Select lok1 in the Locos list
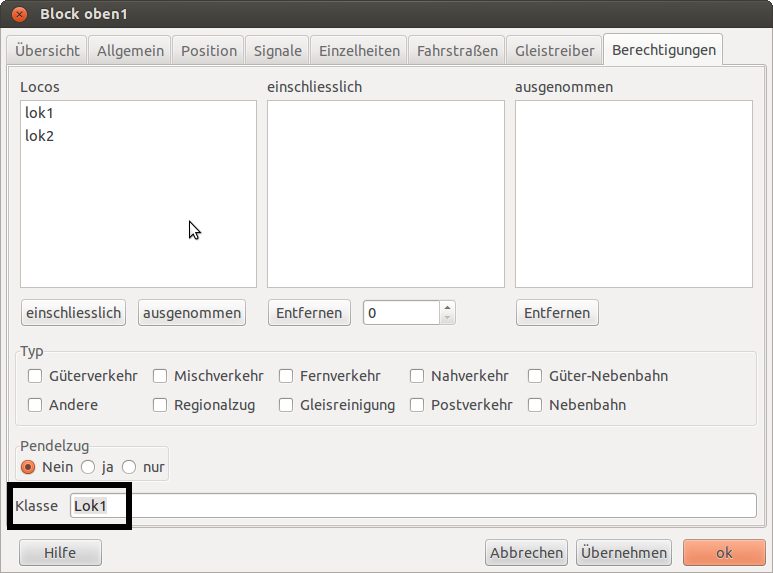This screenshot has height=573, width=773. [39, 113]
